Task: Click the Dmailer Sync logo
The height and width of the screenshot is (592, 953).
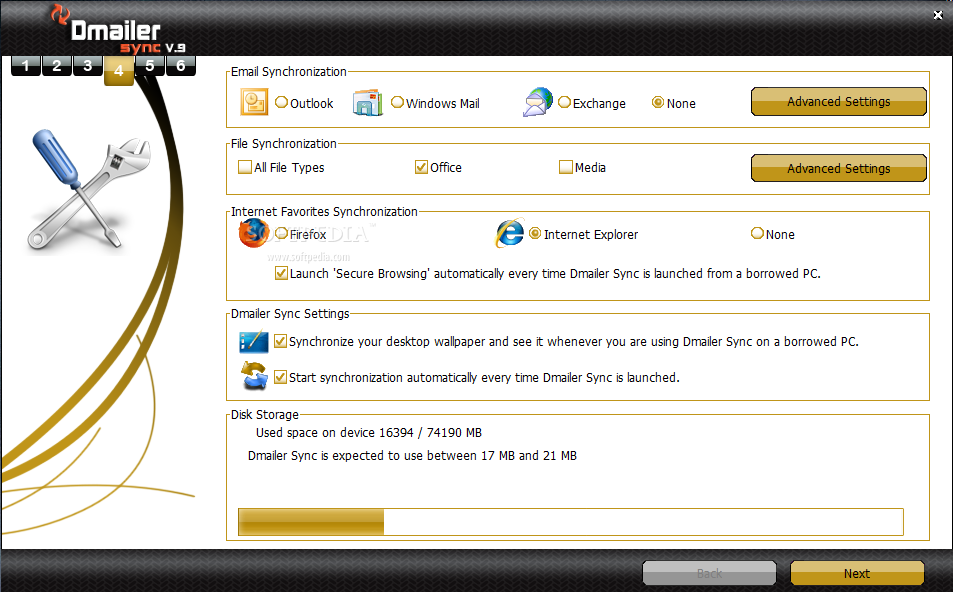Action: pos(119,30)
